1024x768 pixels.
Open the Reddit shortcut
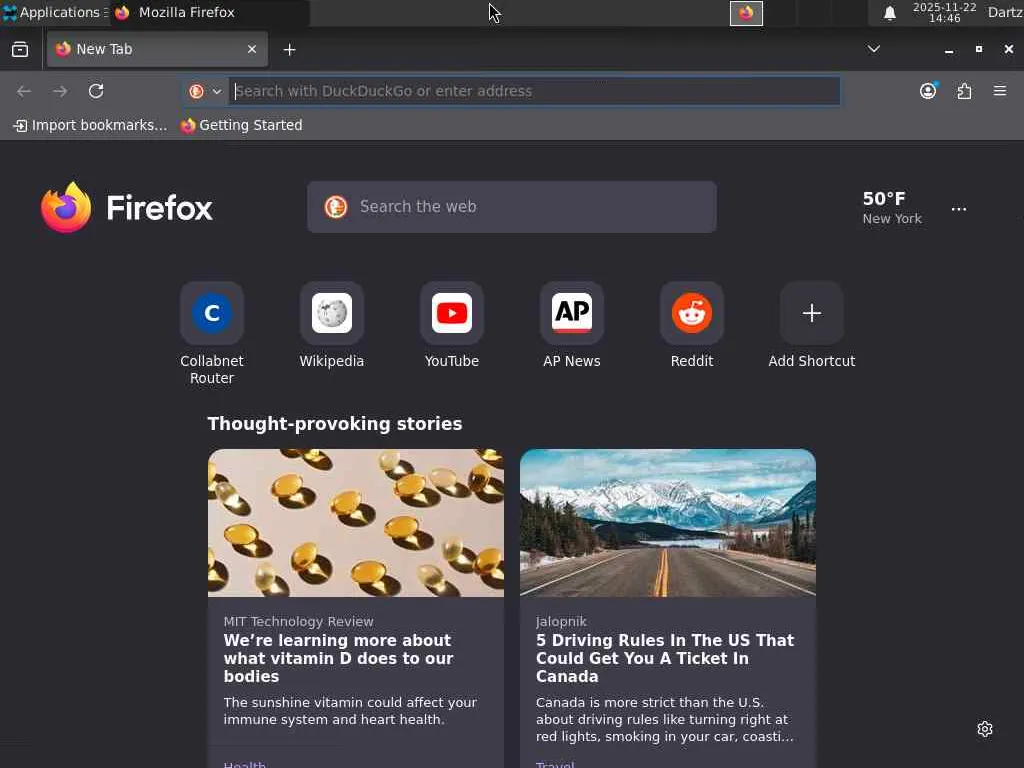[x=692, y=325]
